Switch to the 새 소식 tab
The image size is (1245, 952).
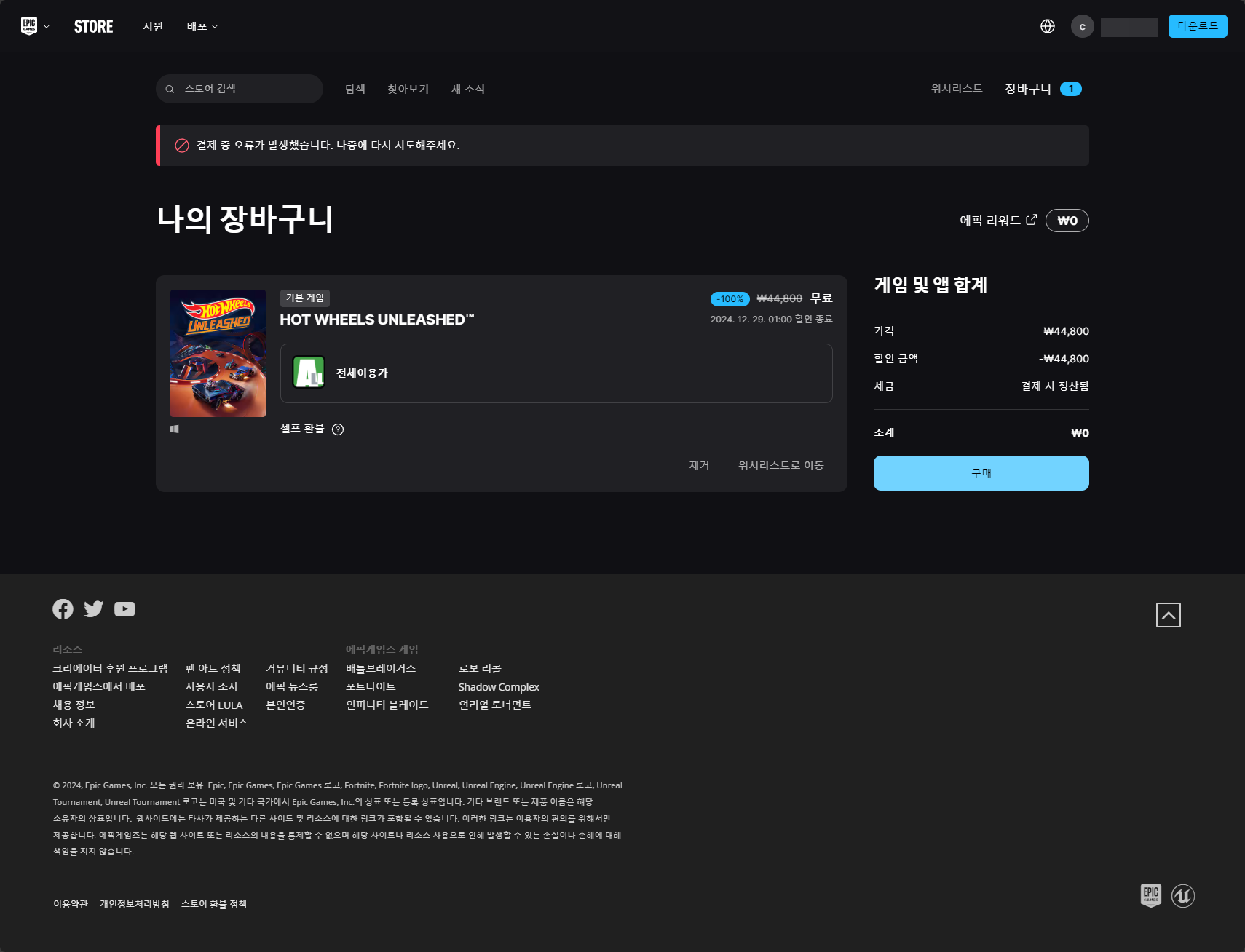point(468,89)
